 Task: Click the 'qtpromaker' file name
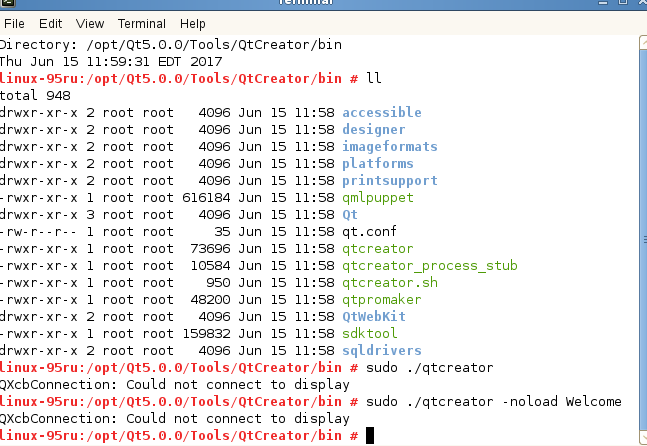point(382,300)
